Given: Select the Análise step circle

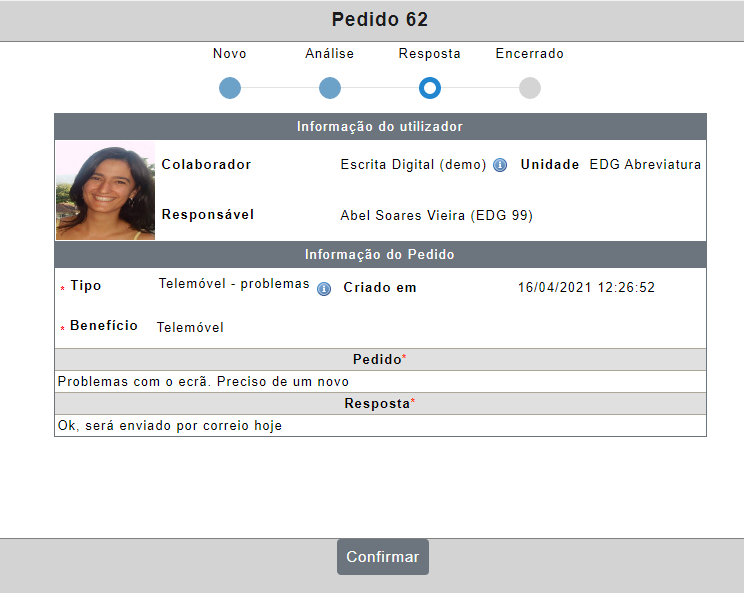Looking at the screenshot, I should (x=330, y=88).
